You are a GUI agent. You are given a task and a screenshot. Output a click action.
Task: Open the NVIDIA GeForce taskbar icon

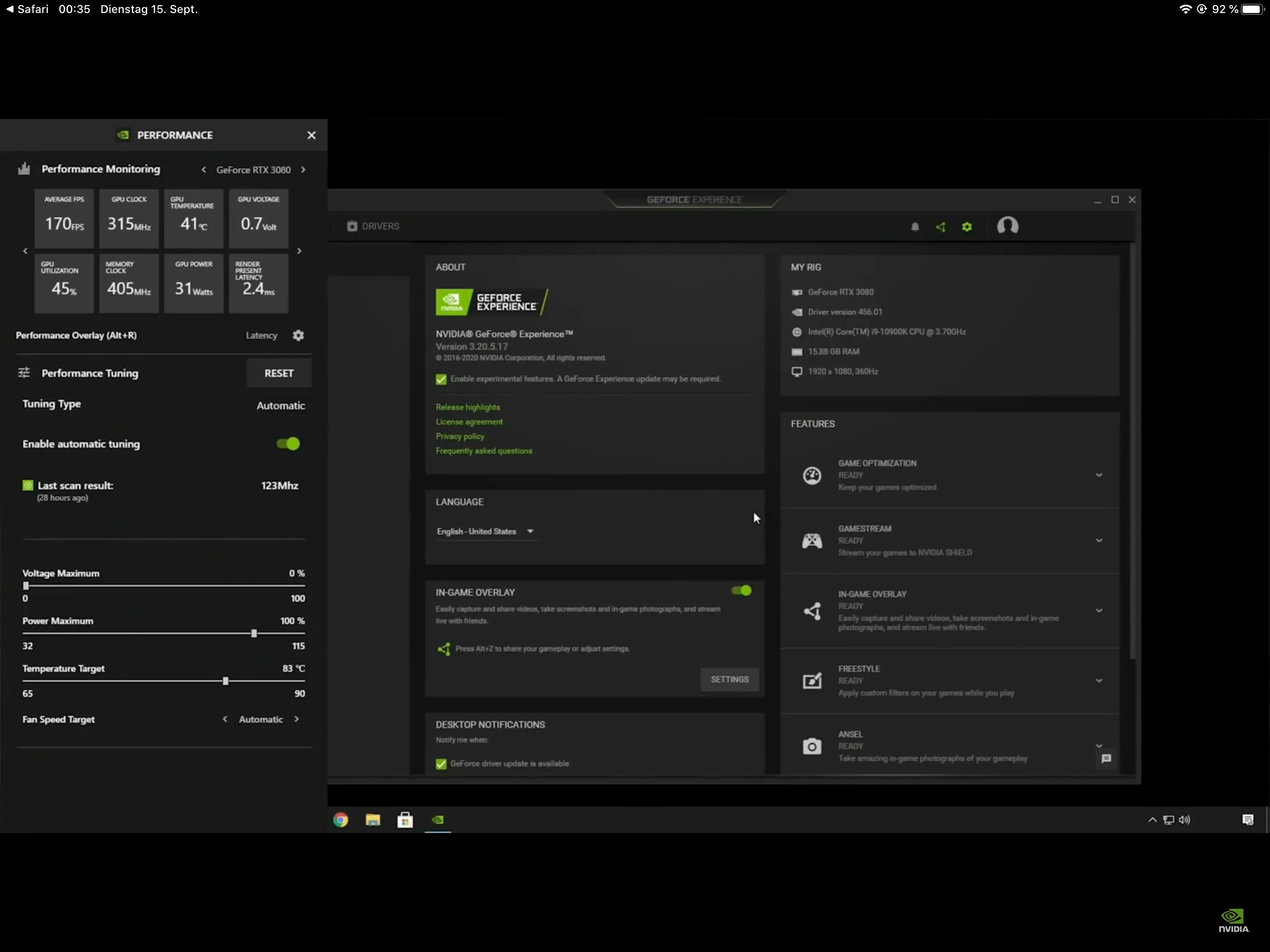437,820
